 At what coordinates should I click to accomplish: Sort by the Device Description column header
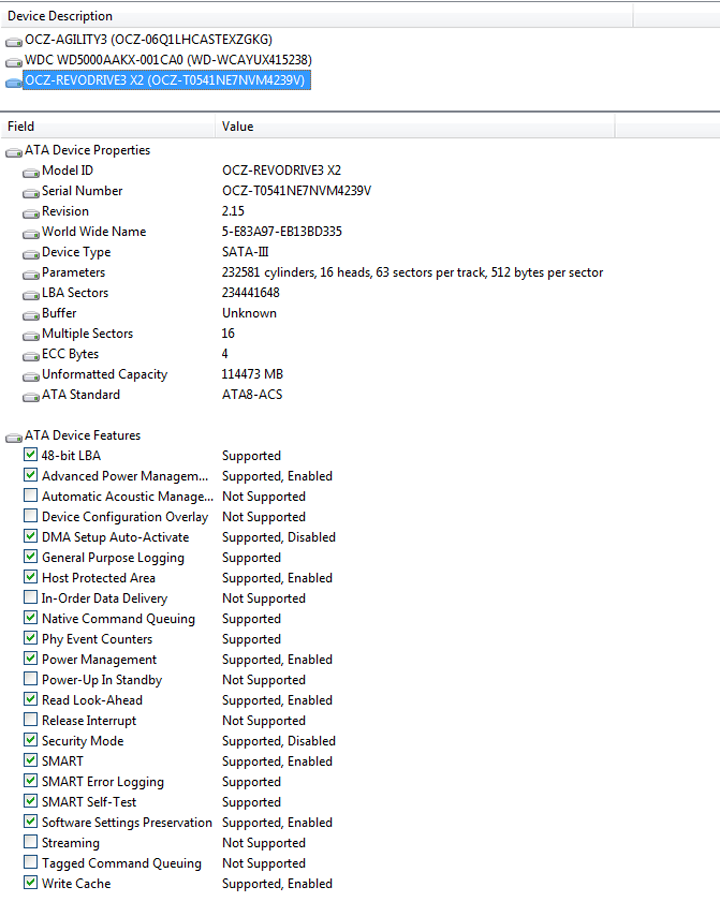(316, 16)
